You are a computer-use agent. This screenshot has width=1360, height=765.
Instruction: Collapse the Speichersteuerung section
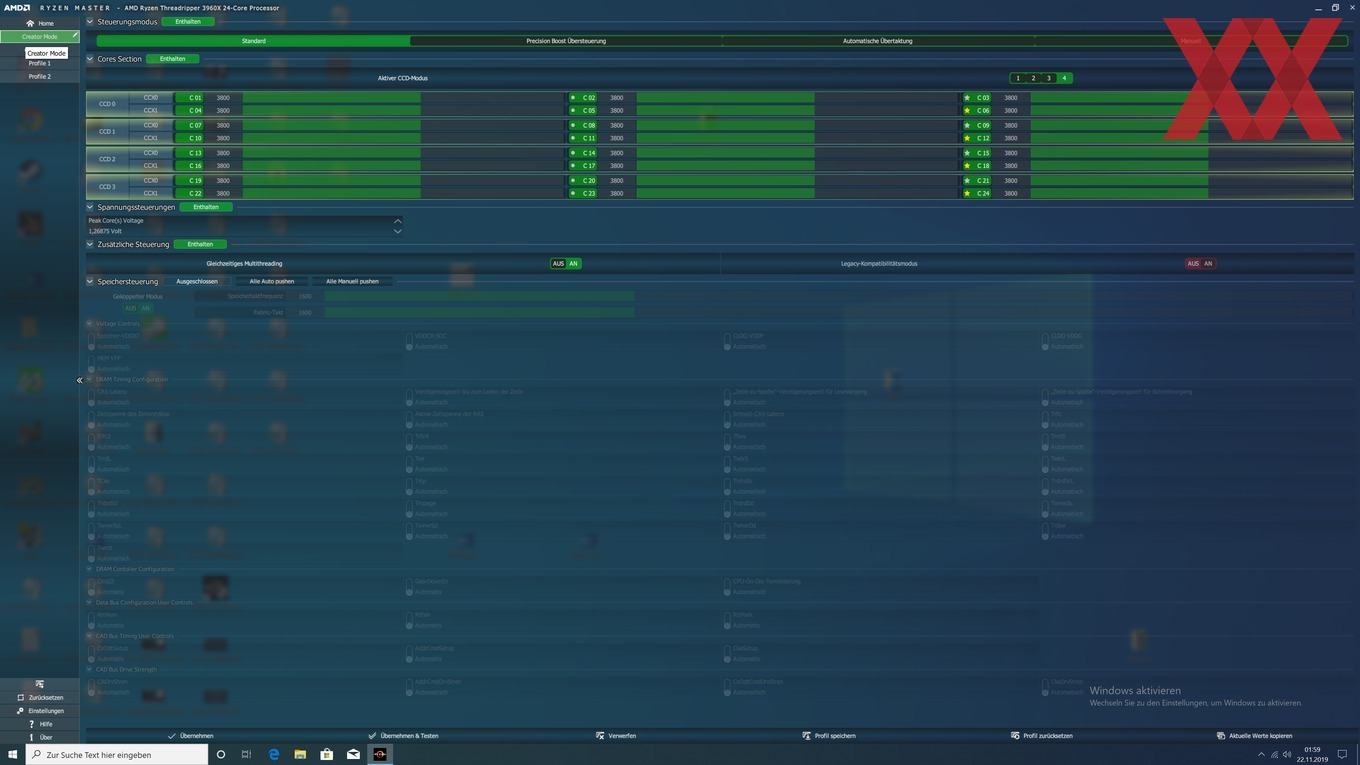pos(90,281)
